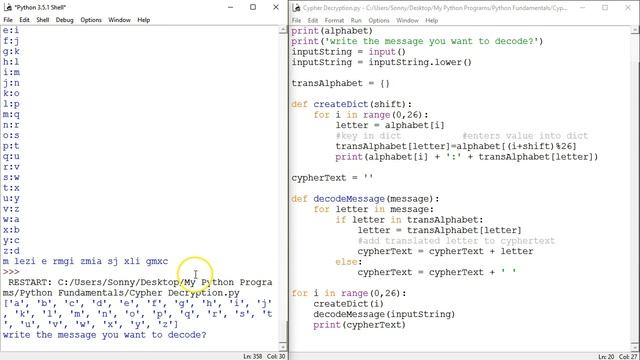Click editor scrollbar up arrow
This screenshot has width=640, height=360.
(x=635, y=31)
